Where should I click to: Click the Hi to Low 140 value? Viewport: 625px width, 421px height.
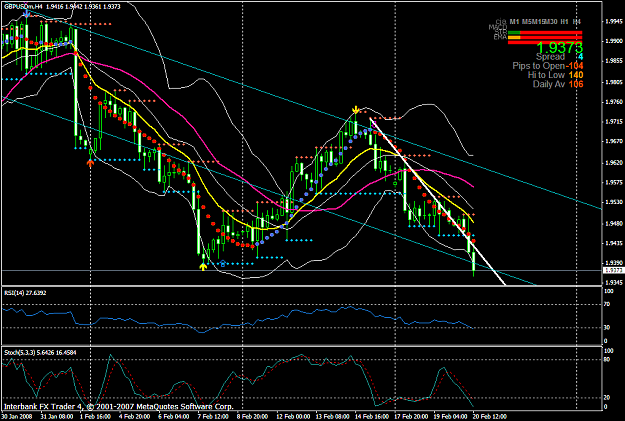pos(576,75)
